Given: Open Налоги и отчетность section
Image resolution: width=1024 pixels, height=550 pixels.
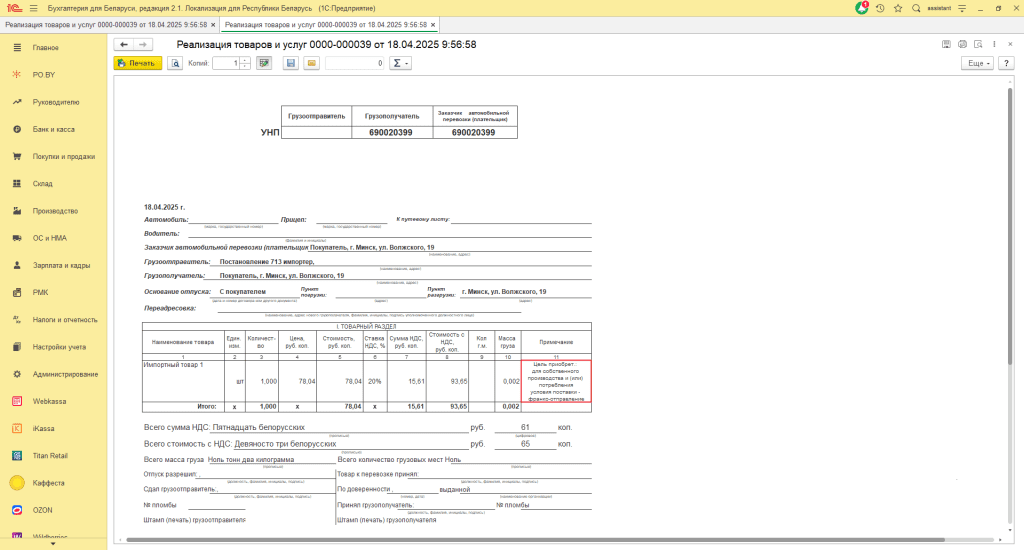Looking at the screenshot, I should [x=65, y=320].
